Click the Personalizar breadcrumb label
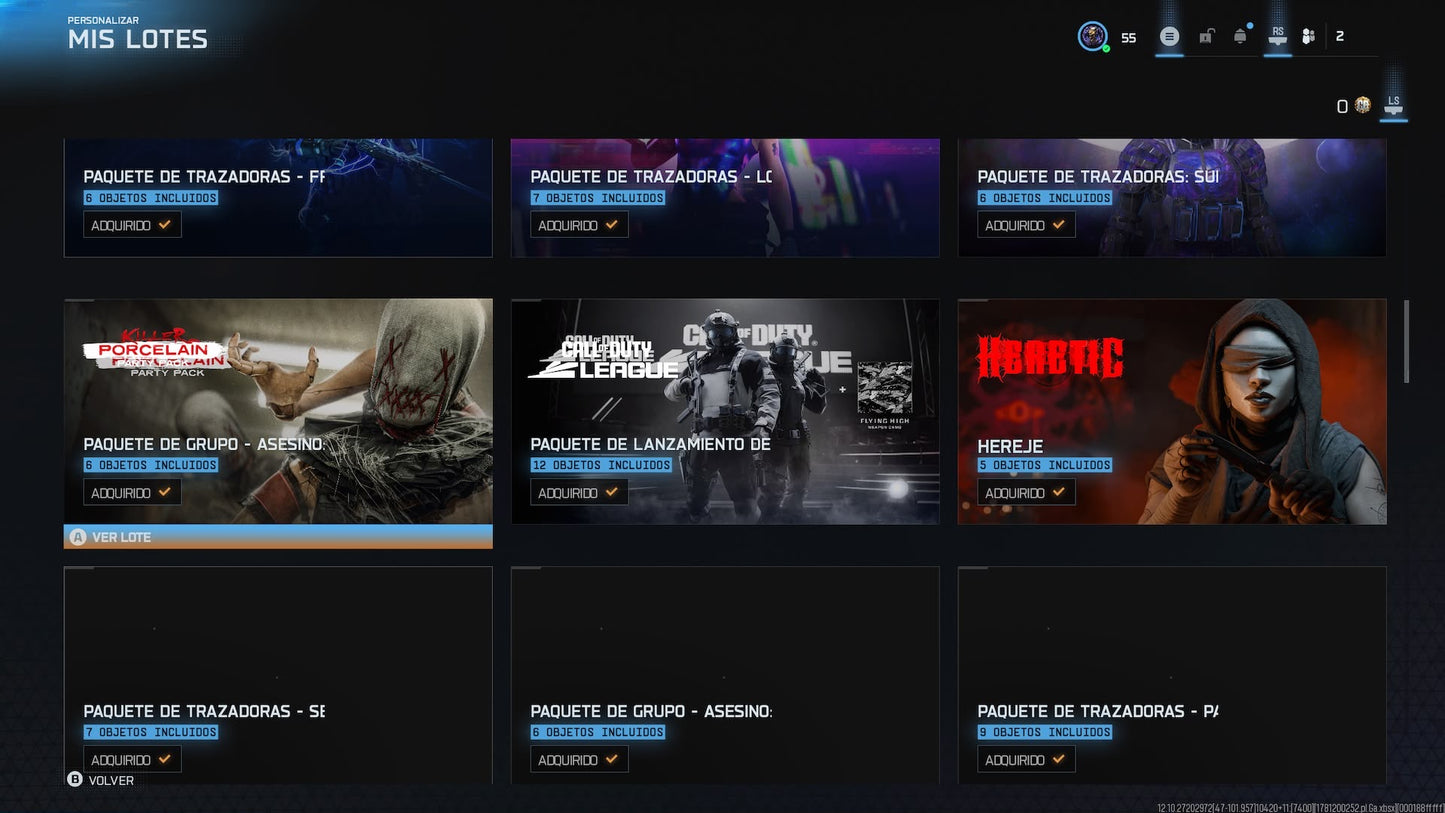 (104, 20)
